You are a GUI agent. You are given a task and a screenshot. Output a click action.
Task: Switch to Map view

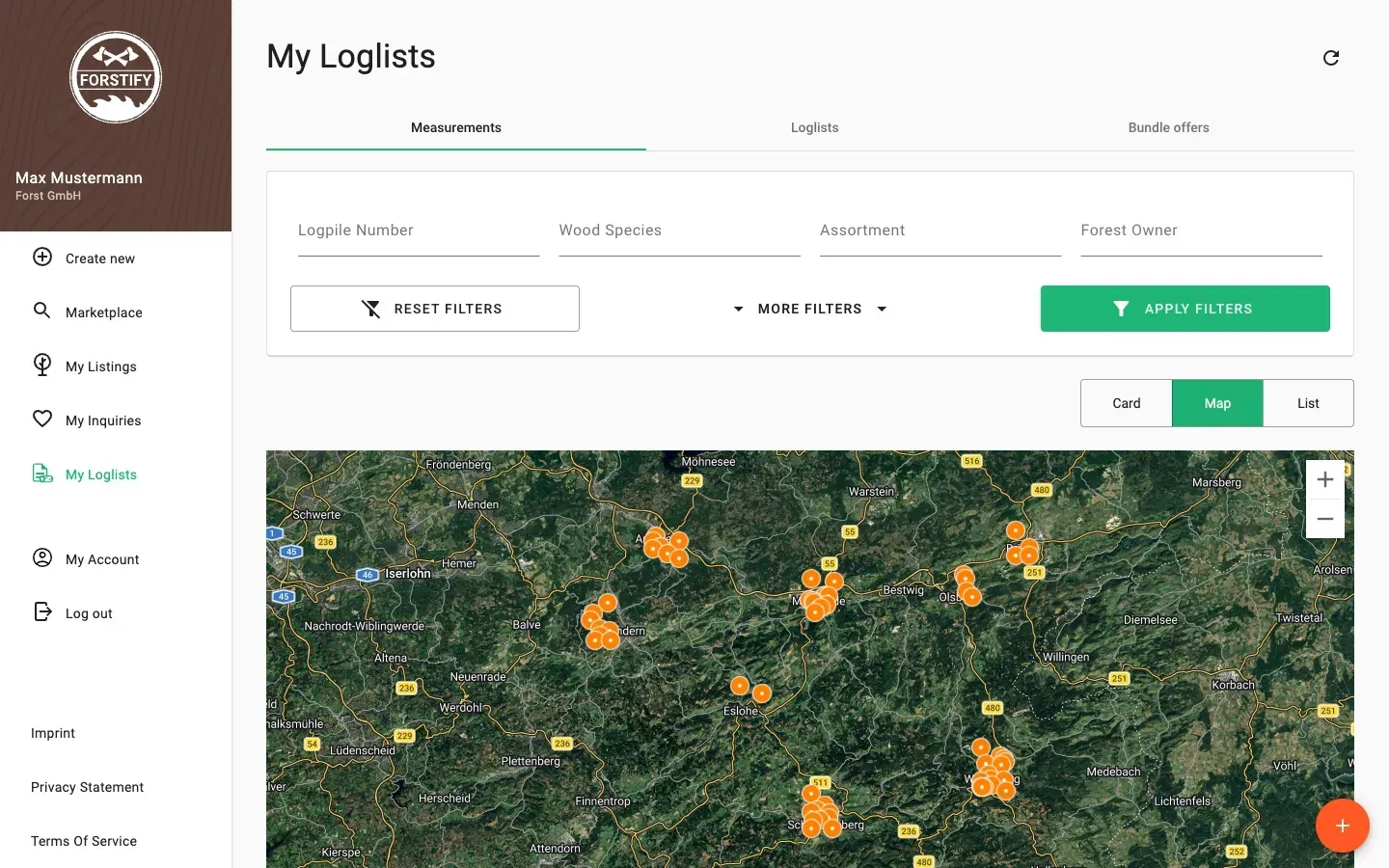click(x=1217, y=403)
